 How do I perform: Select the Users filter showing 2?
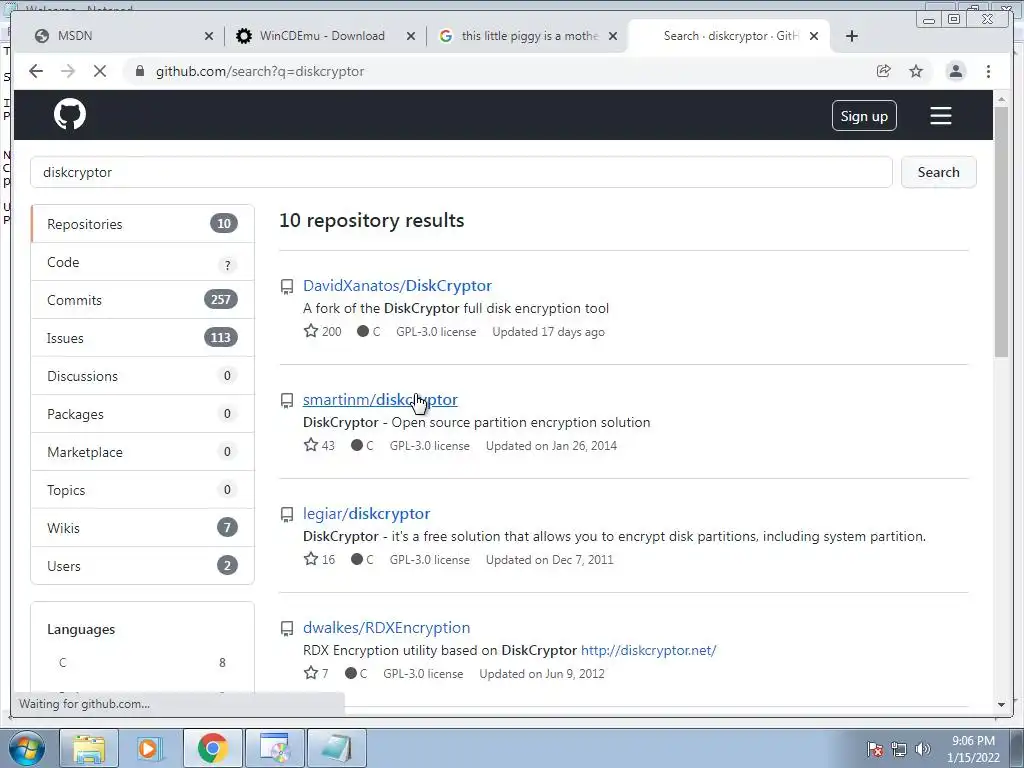pyautogui.click(x=142, y=566)
